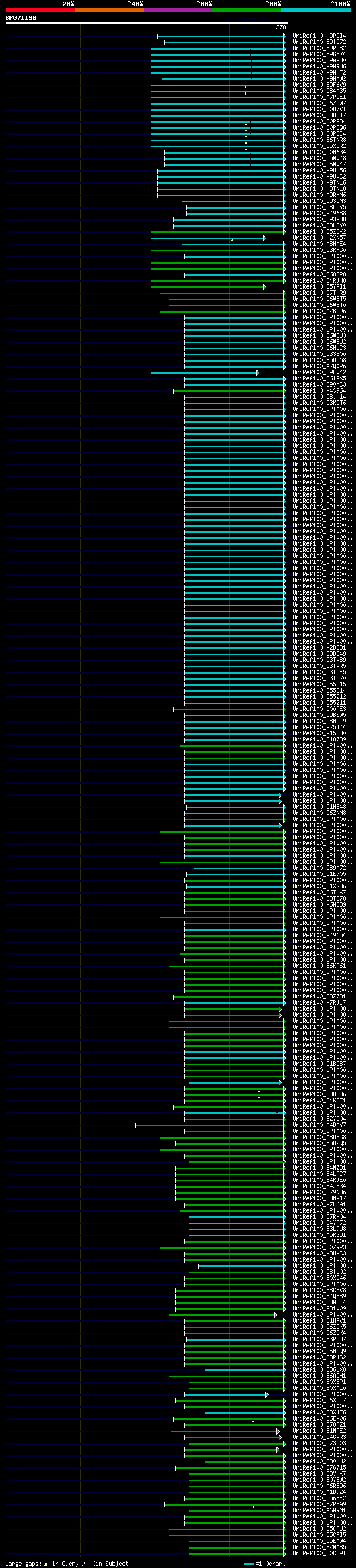This screenshot has width=356, height=1568.
Task: Select the label UniRef100_Q6ZIW7
Action: click(x=319, y=103)
